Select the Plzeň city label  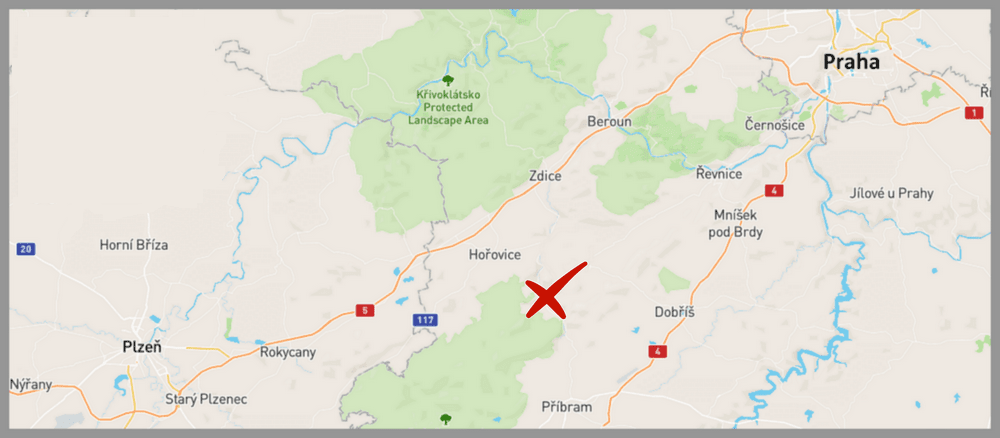(x=142, y=347)
